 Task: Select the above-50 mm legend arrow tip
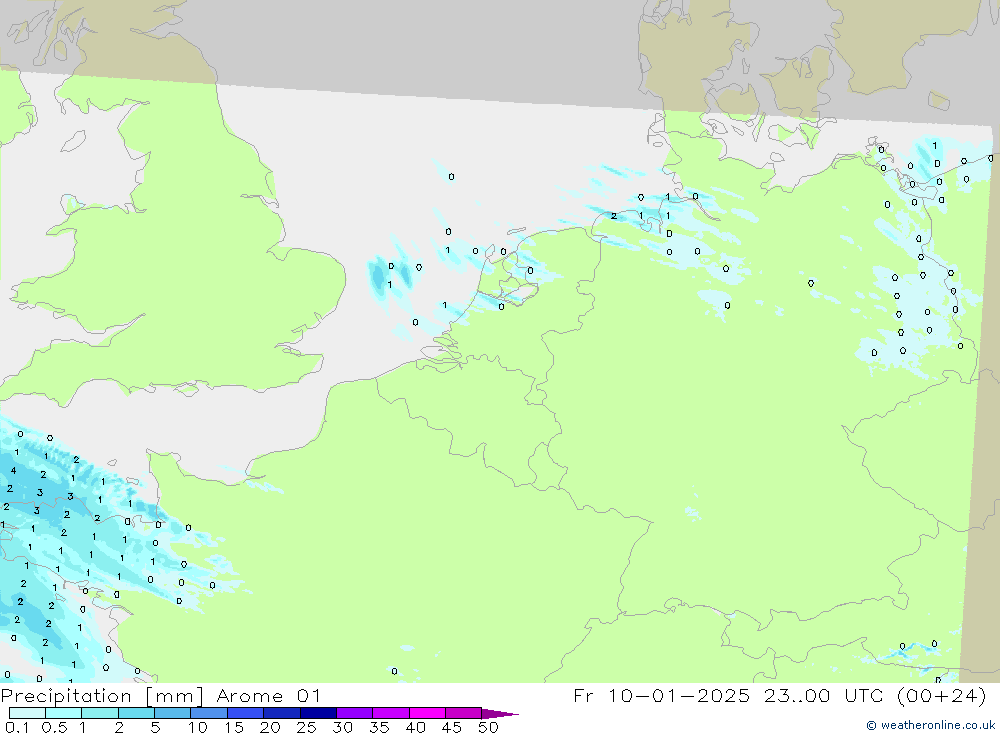[500, 713]
